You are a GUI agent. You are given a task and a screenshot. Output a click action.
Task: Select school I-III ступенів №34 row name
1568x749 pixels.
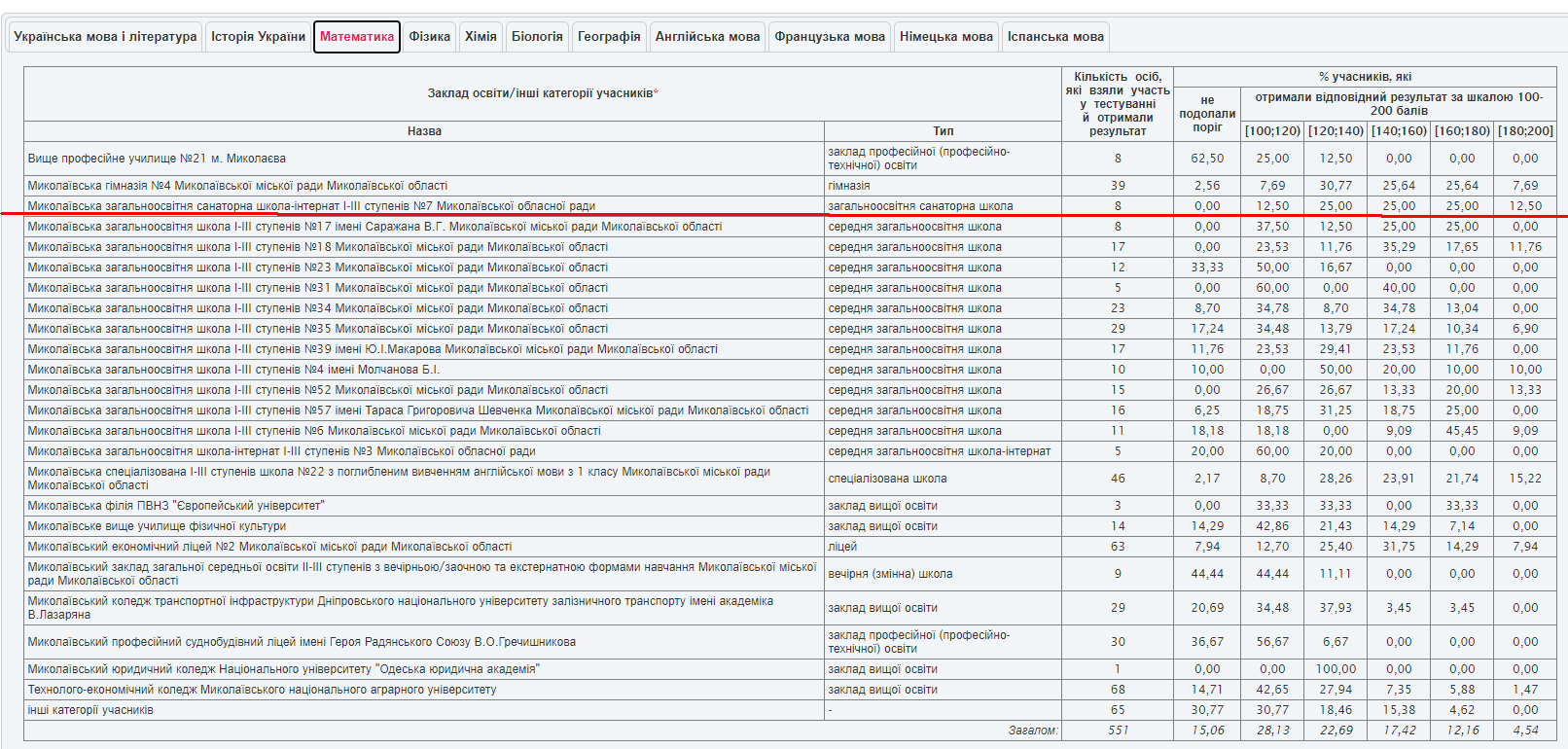(x=317, y=308)
